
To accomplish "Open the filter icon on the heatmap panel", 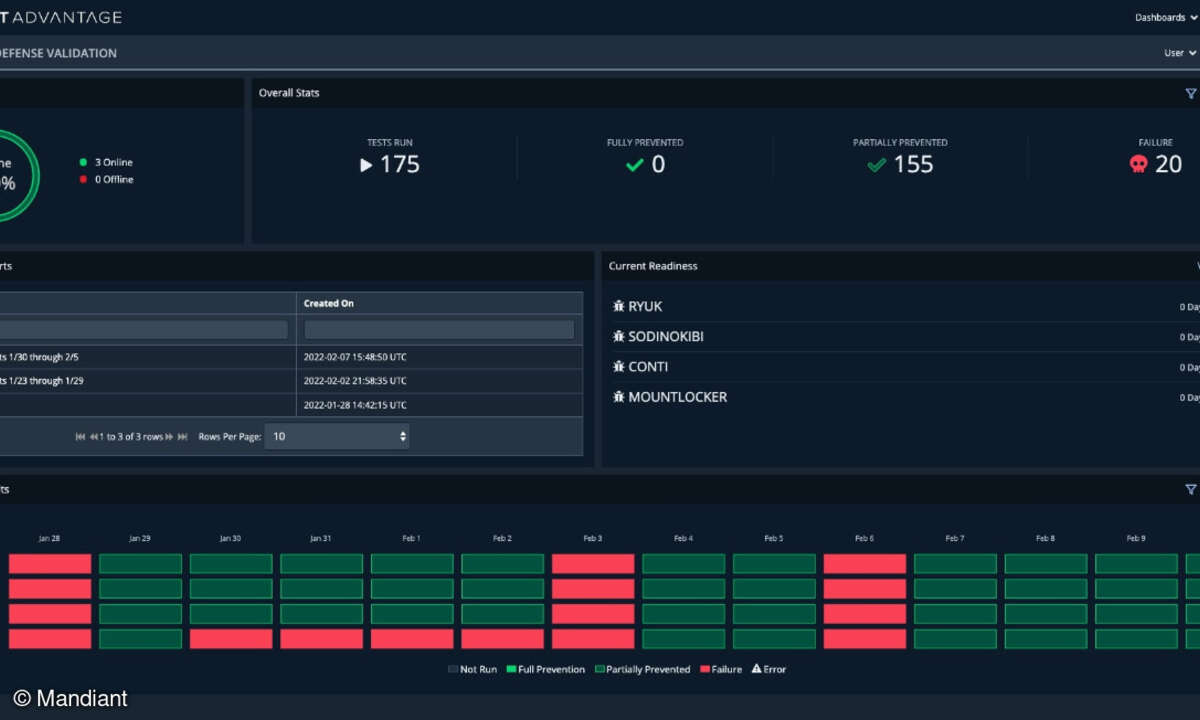I will [1190, 489].
